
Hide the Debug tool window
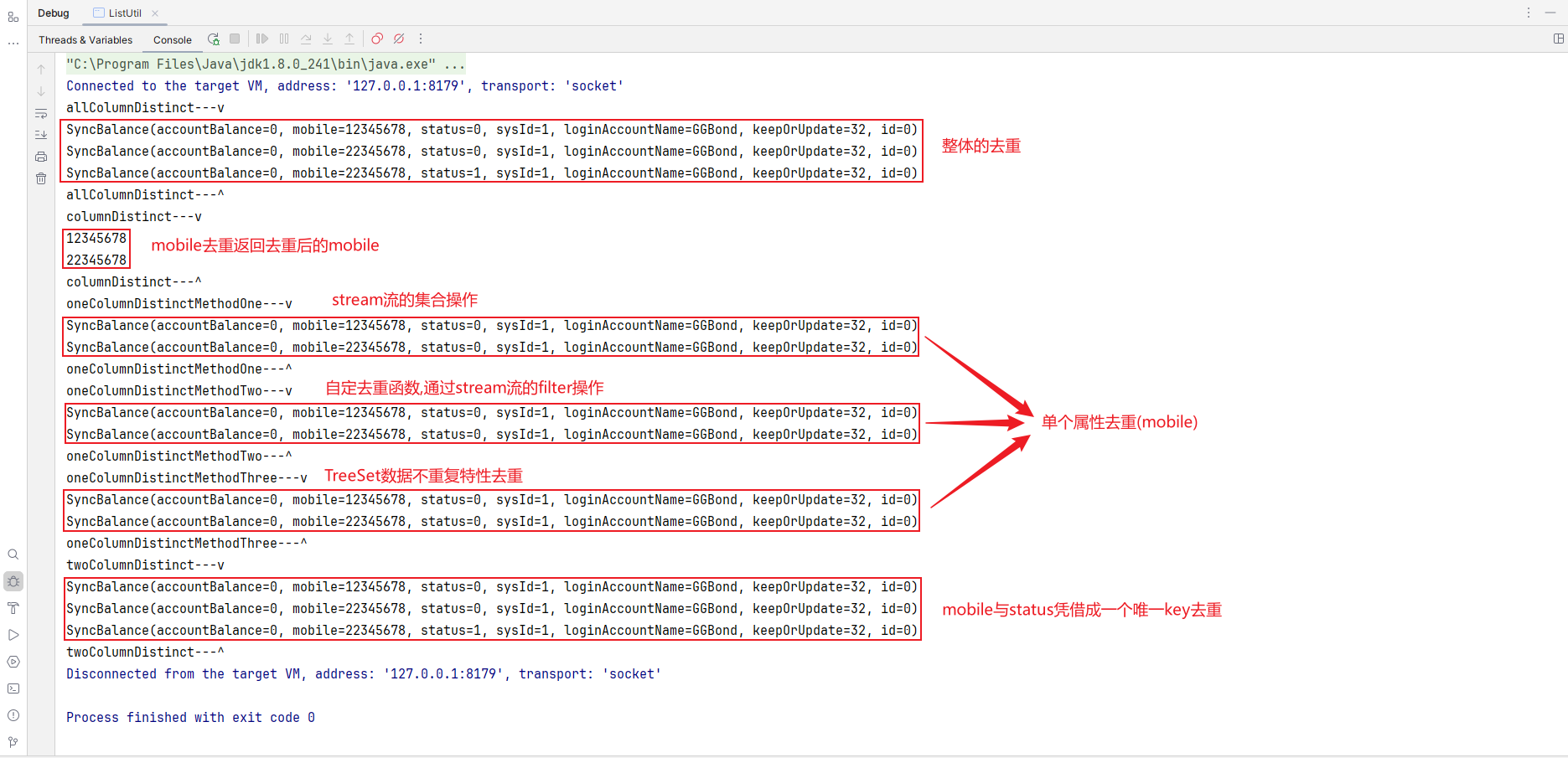pyautogui.click(x=1550, y=13)
